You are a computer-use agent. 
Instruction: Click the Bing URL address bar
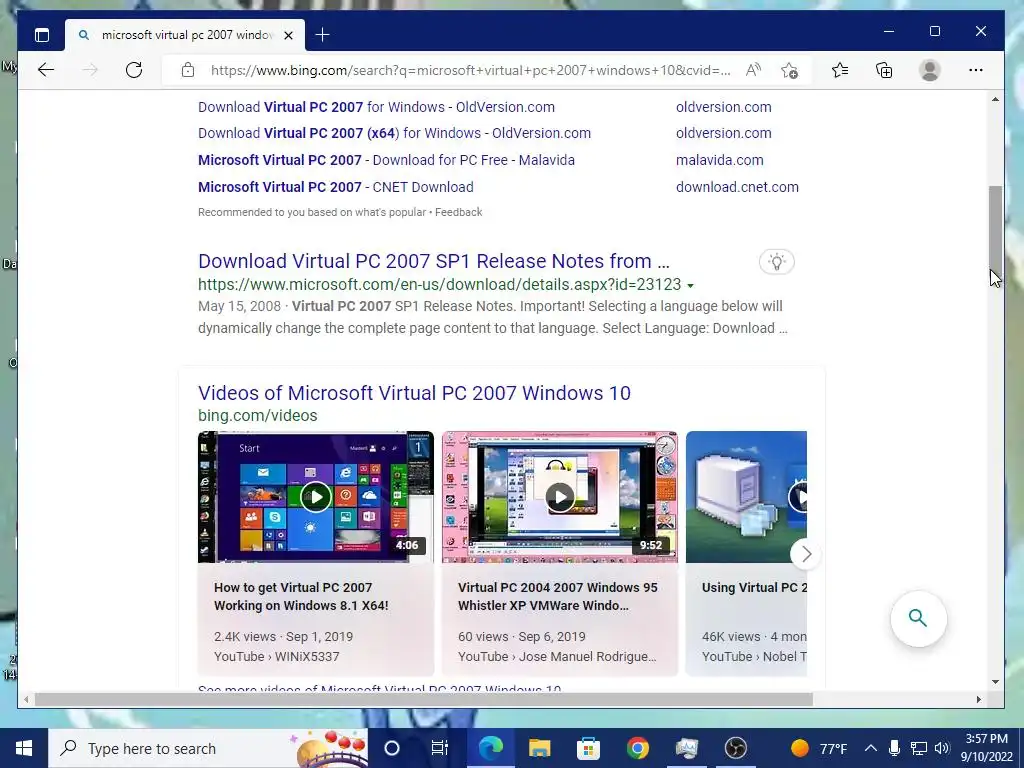coord(470,70)
